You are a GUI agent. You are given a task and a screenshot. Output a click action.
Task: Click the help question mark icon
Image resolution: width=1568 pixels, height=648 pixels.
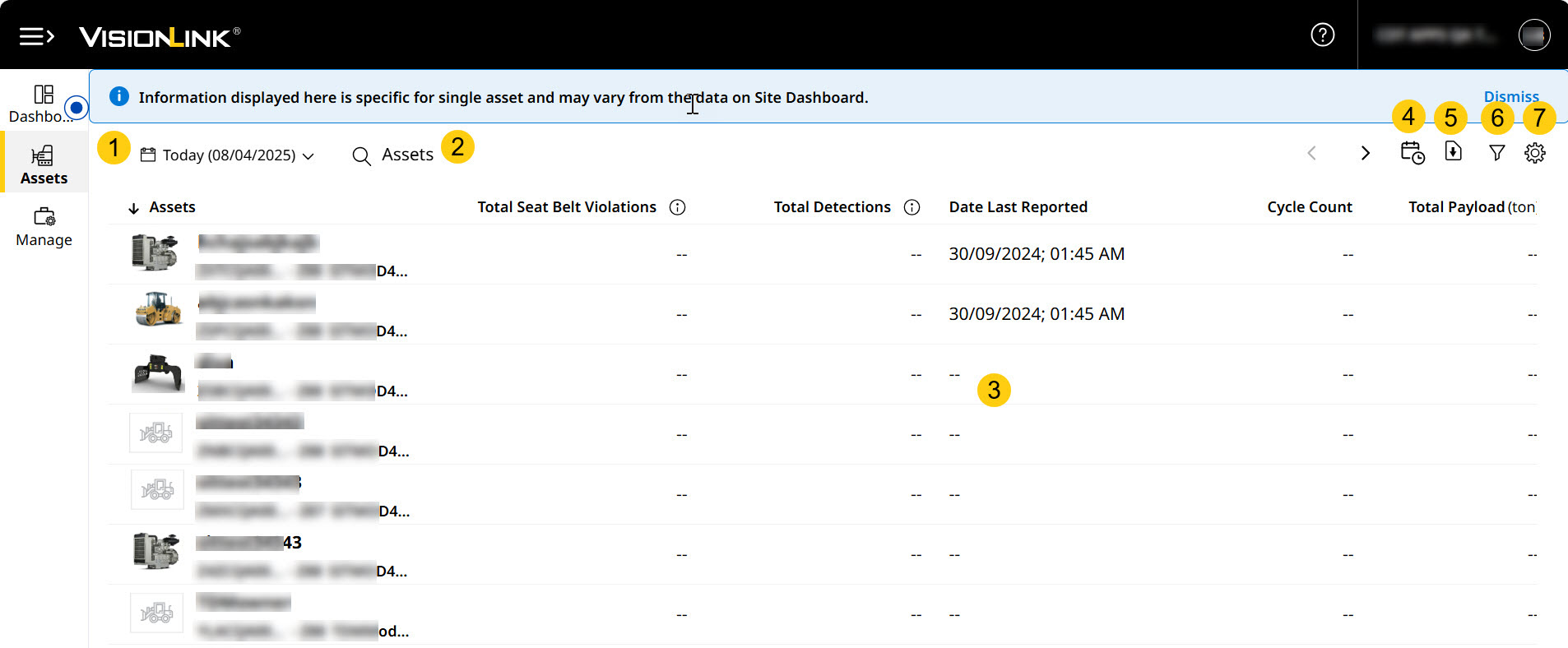pos(1322,35)
